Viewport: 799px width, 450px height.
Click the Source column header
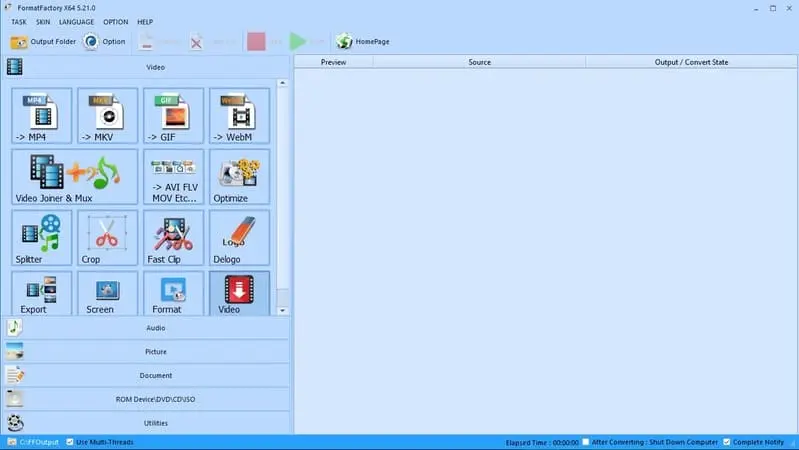(x=480, y=62)
